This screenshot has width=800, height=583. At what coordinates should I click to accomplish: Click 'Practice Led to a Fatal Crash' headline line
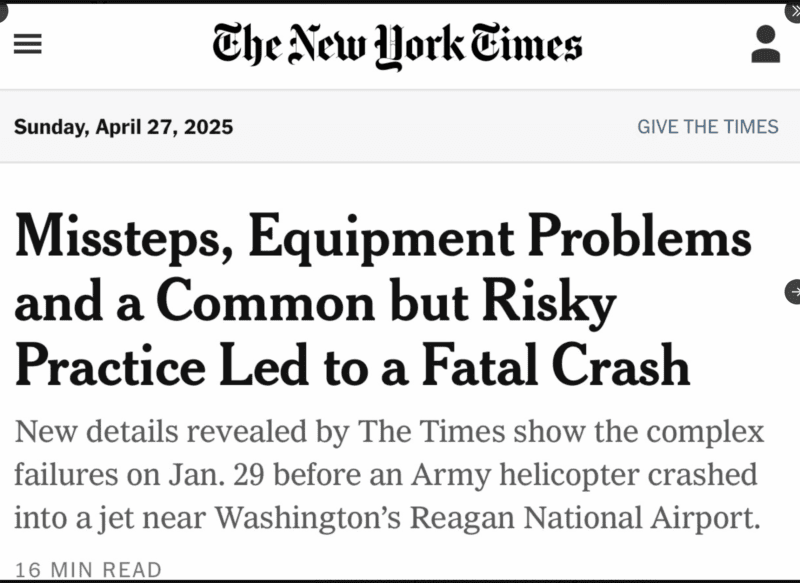point(352,365)
